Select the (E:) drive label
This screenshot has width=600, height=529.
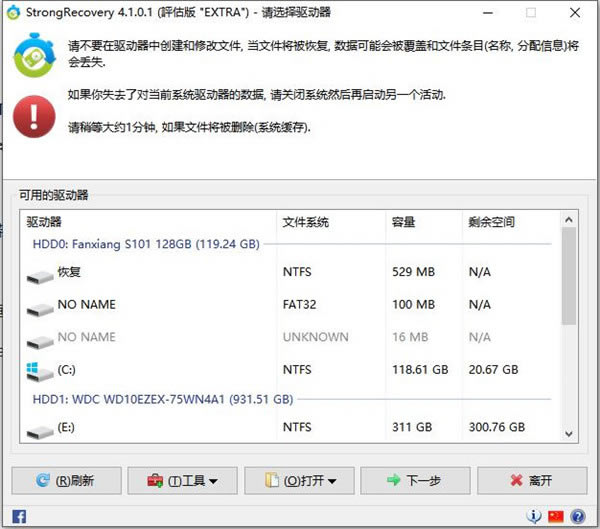coord(66,427)
